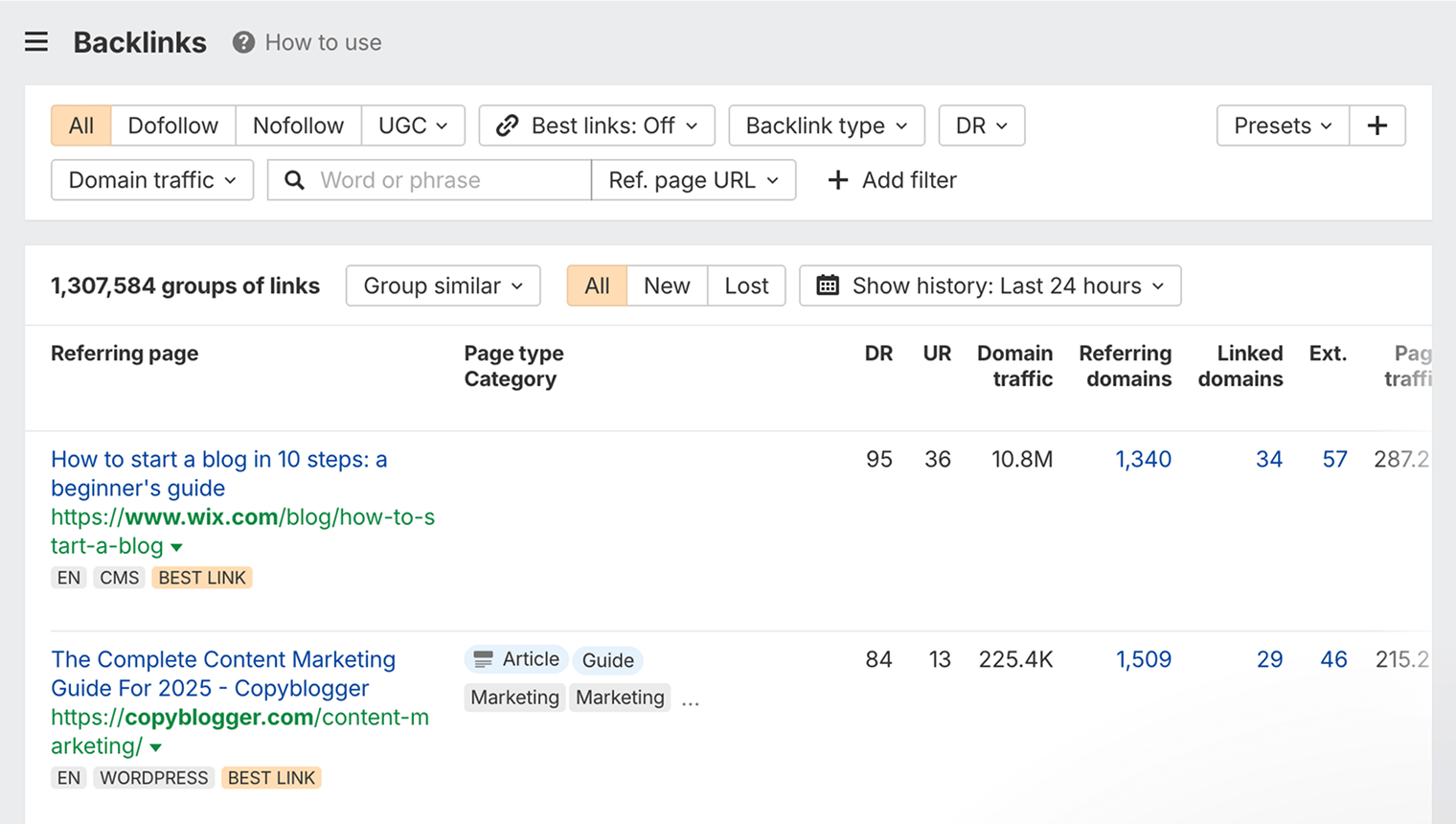The image size is (1456, 824).
Task: Open the Copyblogger content marketing guide link
Action: (223, 674)
